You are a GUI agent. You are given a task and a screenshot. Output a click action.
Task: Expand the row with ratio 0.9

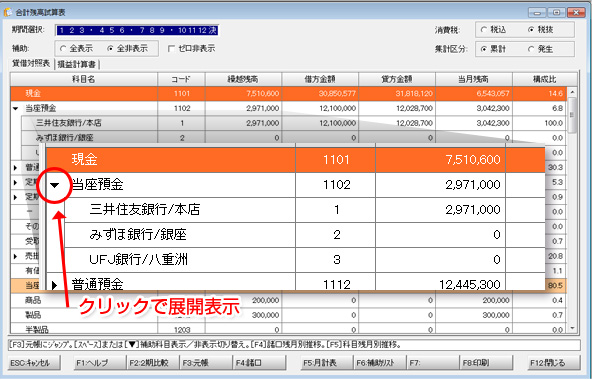tap(16, 197)
